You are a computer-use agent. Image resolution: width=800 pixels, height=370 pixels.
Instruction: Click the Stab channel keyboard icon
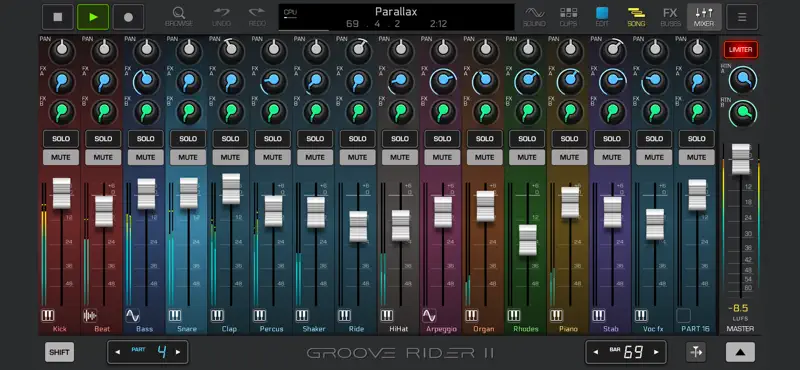click(598, 315)
